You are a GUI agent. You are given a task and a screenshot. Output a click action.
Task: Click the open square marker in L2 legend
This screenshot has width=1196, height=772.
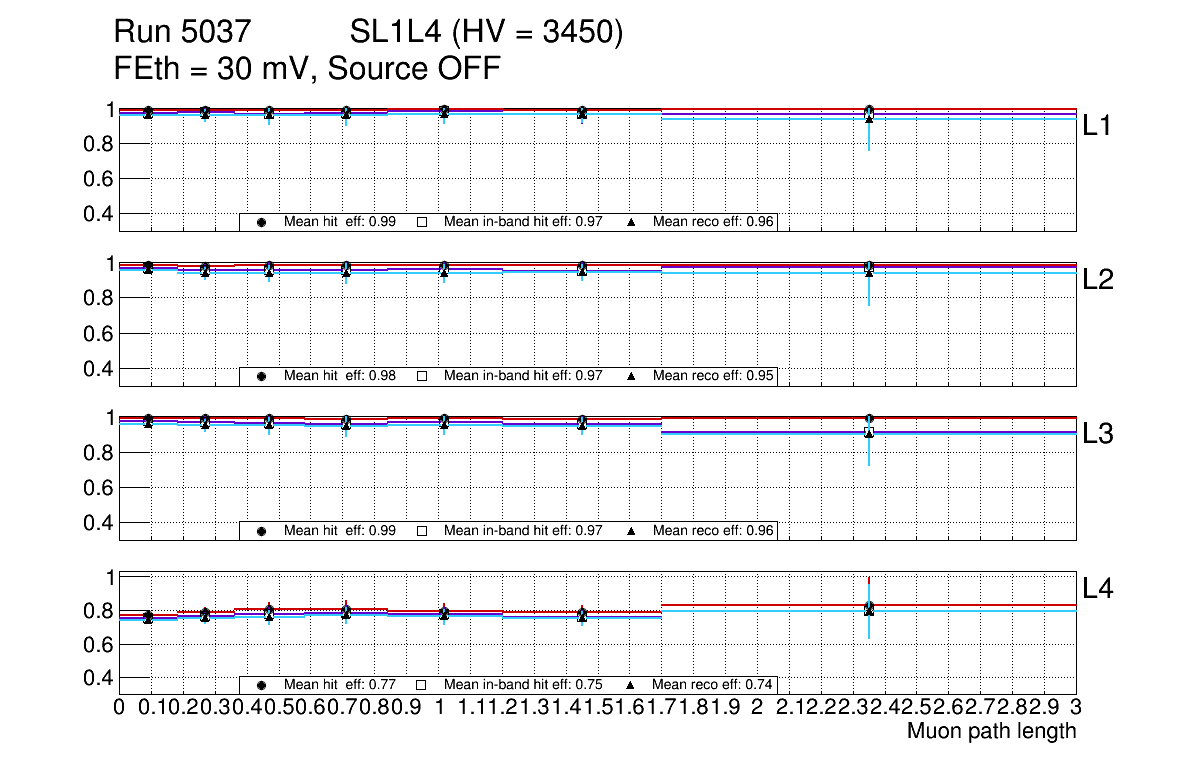click(x=422, y=376)
